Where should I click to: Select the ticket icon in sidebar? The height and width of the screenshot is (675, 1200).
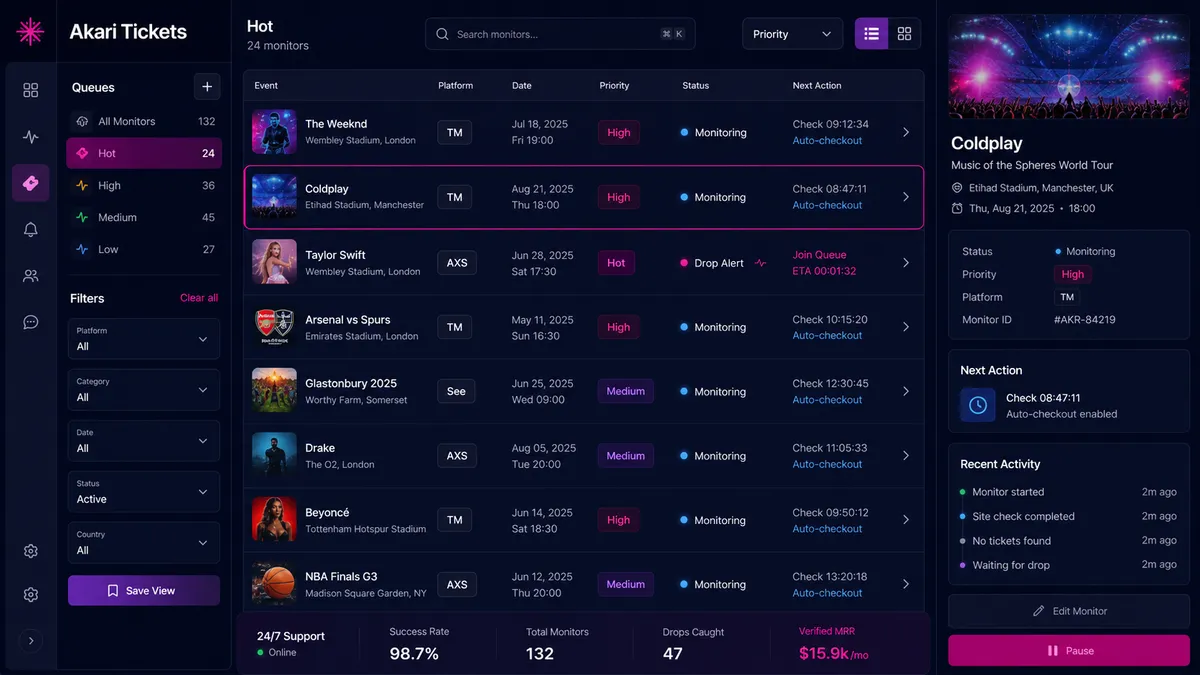coord(30,183)
